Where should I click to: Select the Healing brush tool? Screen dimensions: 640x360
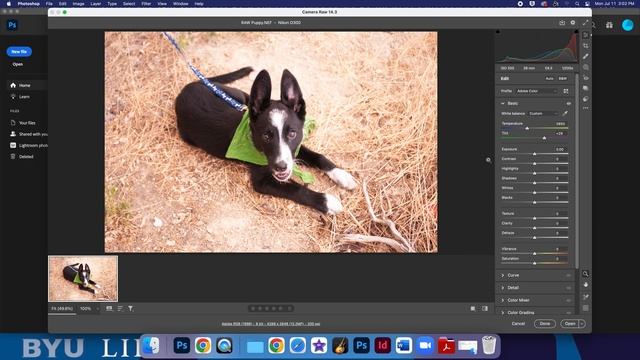pyautogui.click(x=586, y=56)
